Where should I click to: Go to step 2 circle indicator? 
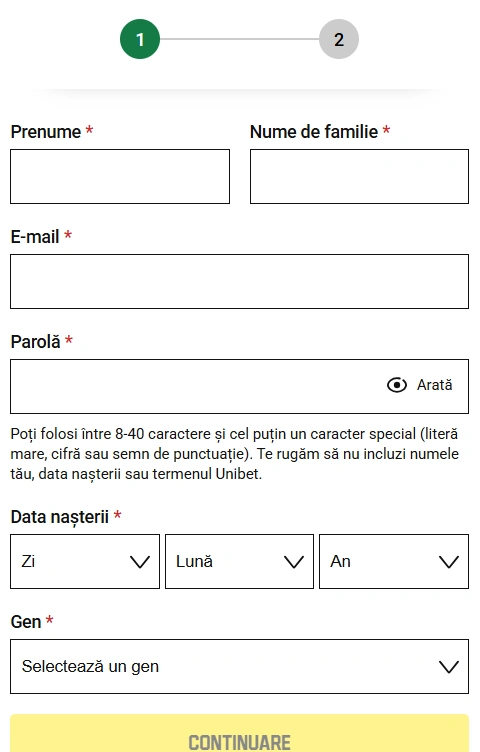339,39
